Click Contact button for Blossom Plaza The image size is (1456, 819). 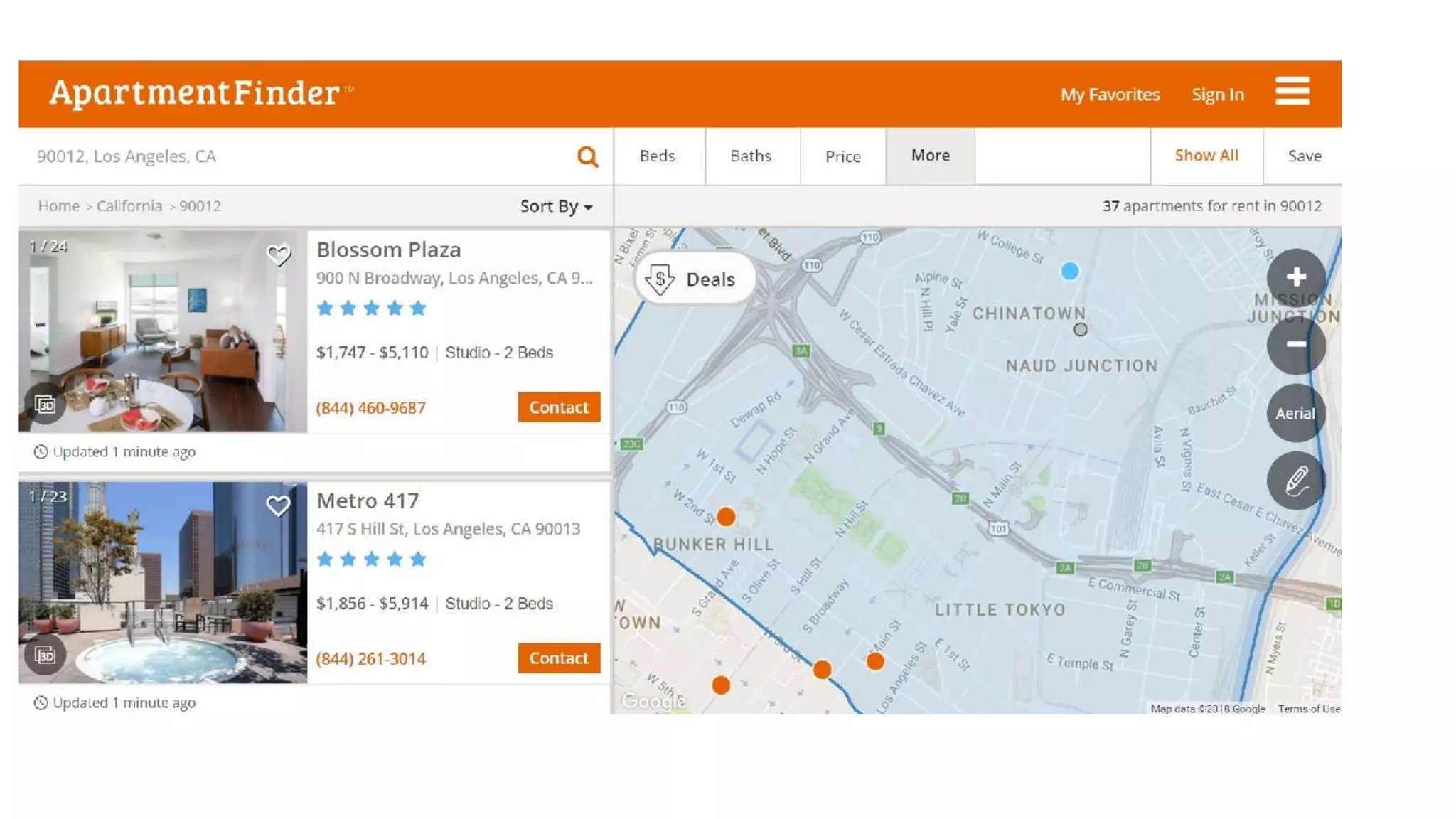tap(559, 407)
